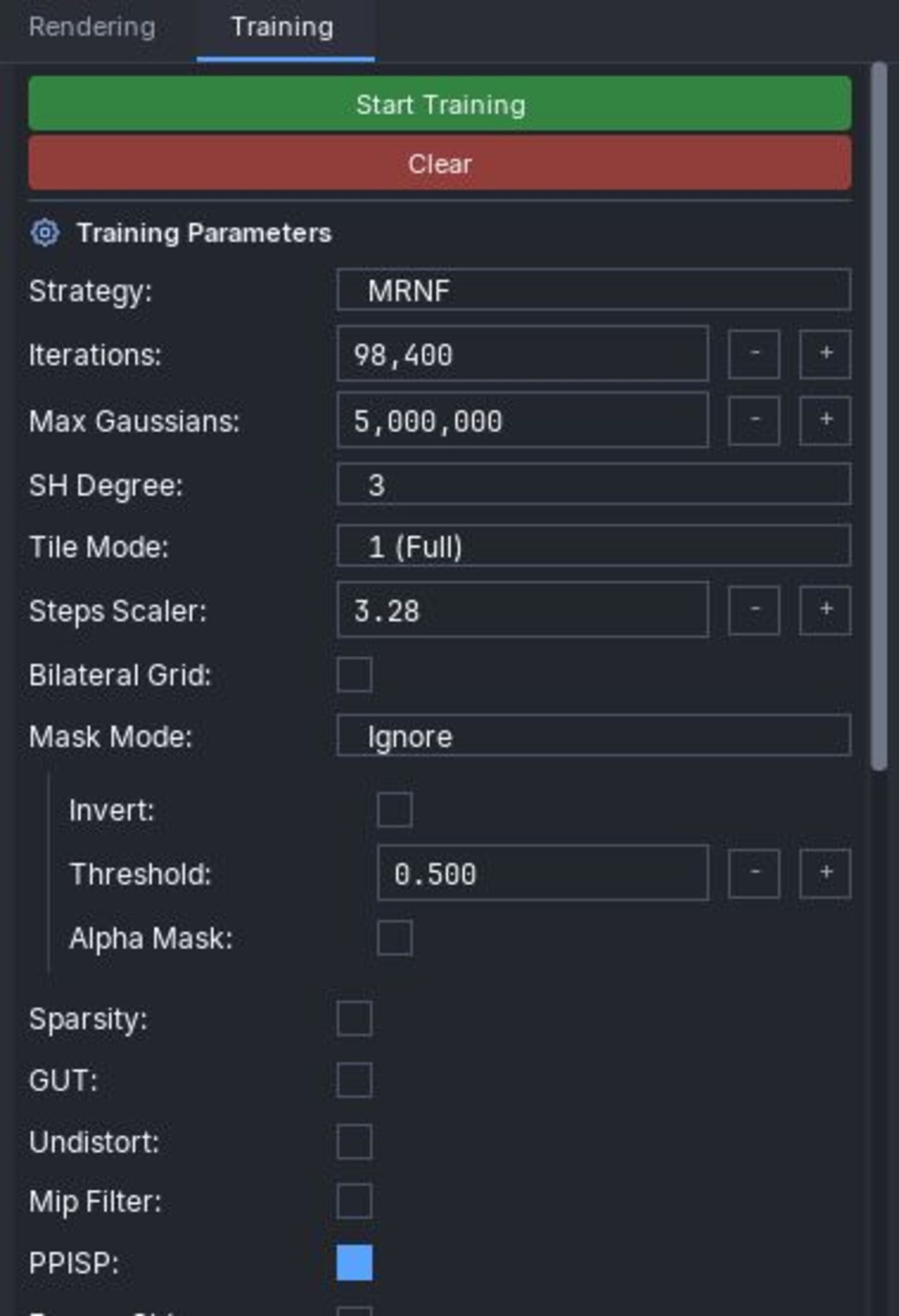899x1316 pixels.
Task: Select the Training tab
Action: (282, 27)
